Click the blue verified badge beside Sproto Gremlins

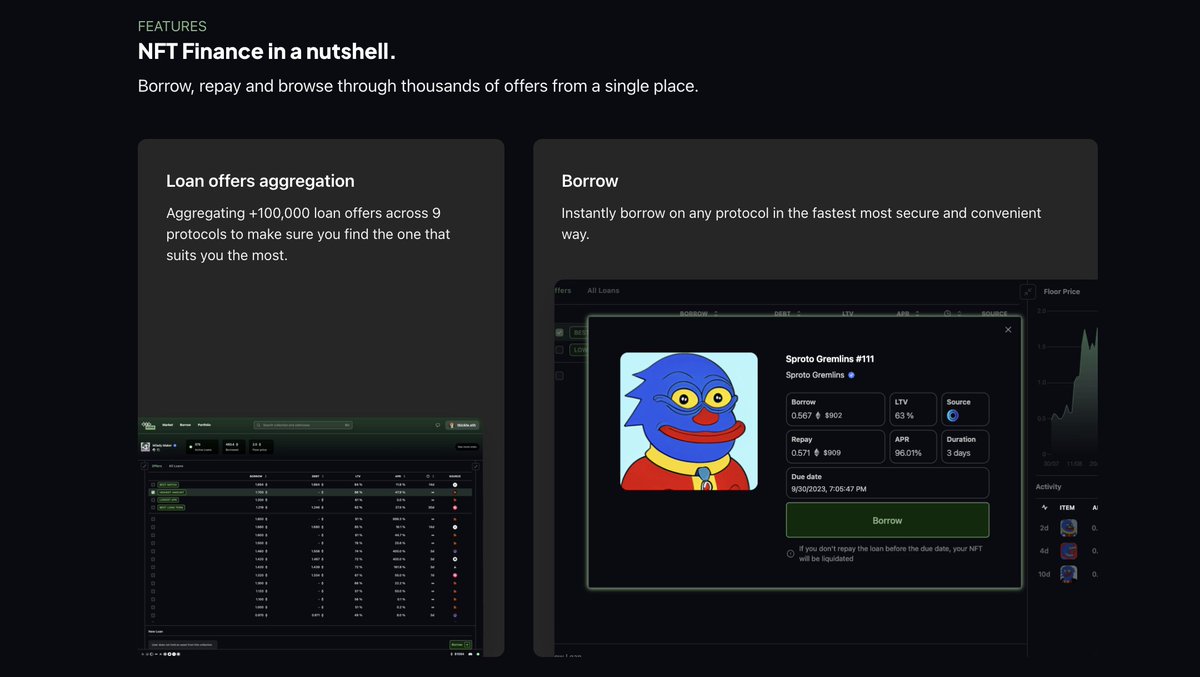click(x=852, y=375)
